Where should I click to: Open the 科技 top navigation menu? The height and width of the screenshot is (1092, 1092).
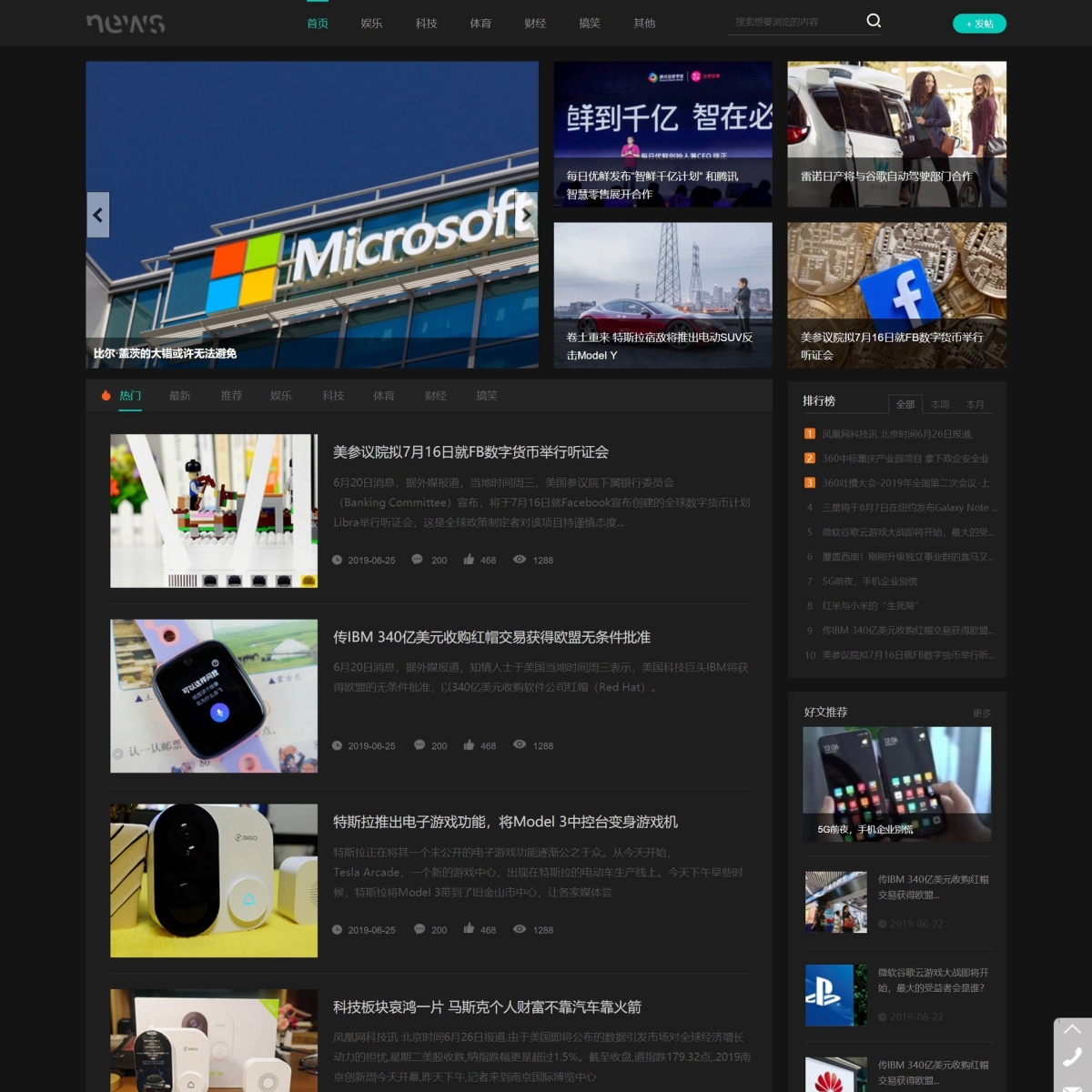coord(426,24)
